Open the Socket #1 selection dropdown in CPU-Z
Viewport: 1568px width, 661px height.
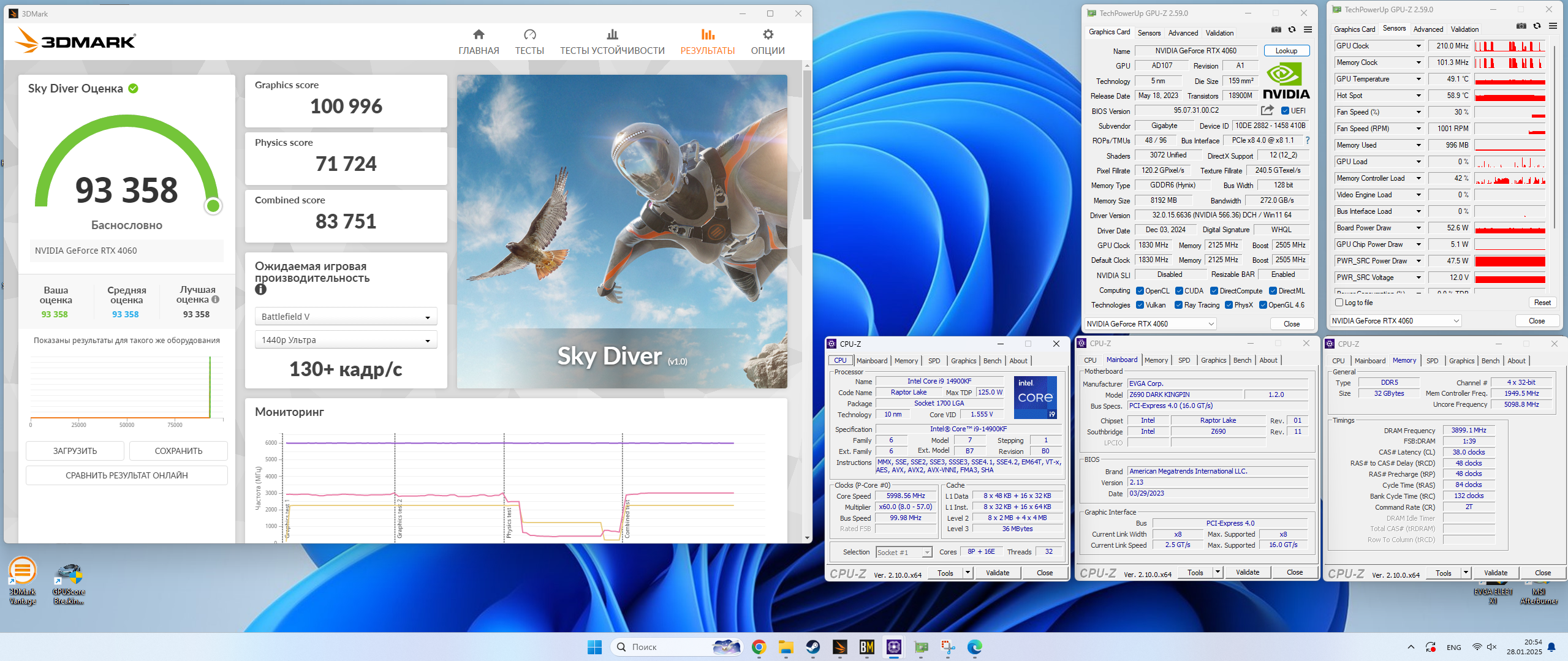tap(904, 553)
